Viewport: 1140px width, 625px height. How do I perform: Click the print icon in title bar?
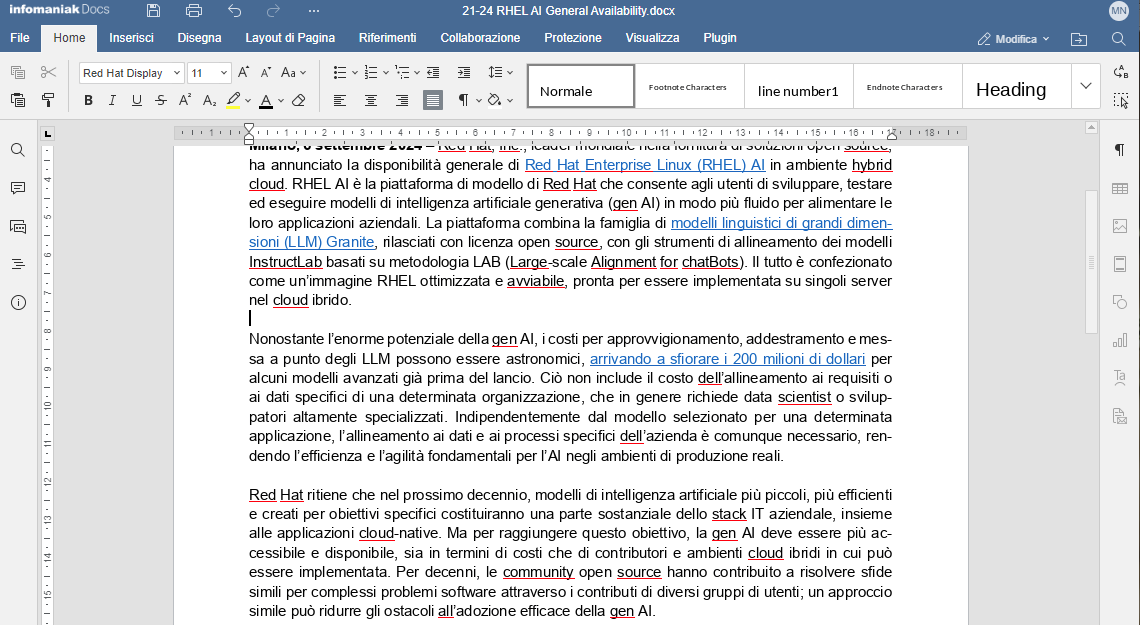(194, 11)
